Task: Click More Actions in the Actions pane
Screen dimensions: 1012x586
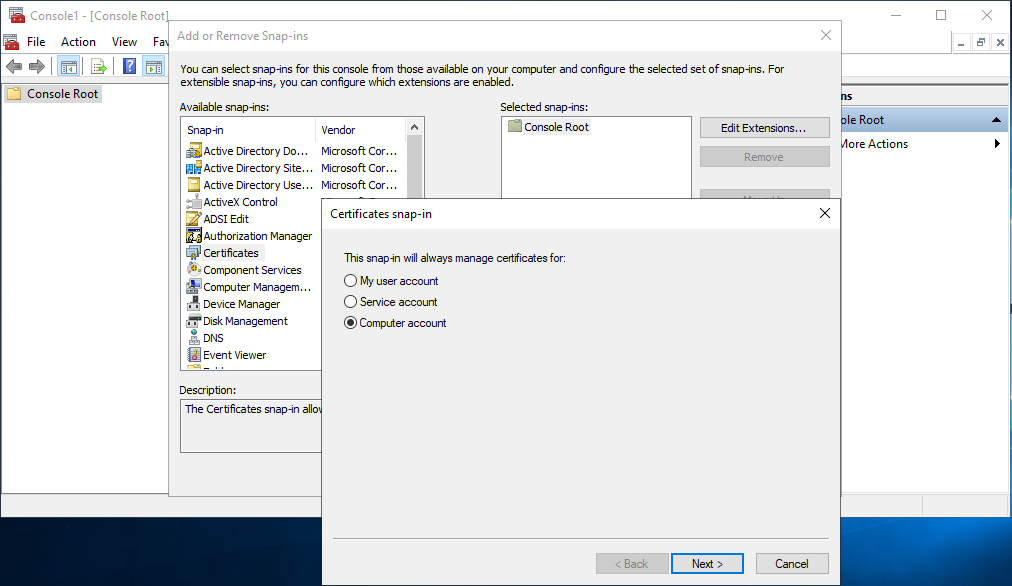Action: 874,144
